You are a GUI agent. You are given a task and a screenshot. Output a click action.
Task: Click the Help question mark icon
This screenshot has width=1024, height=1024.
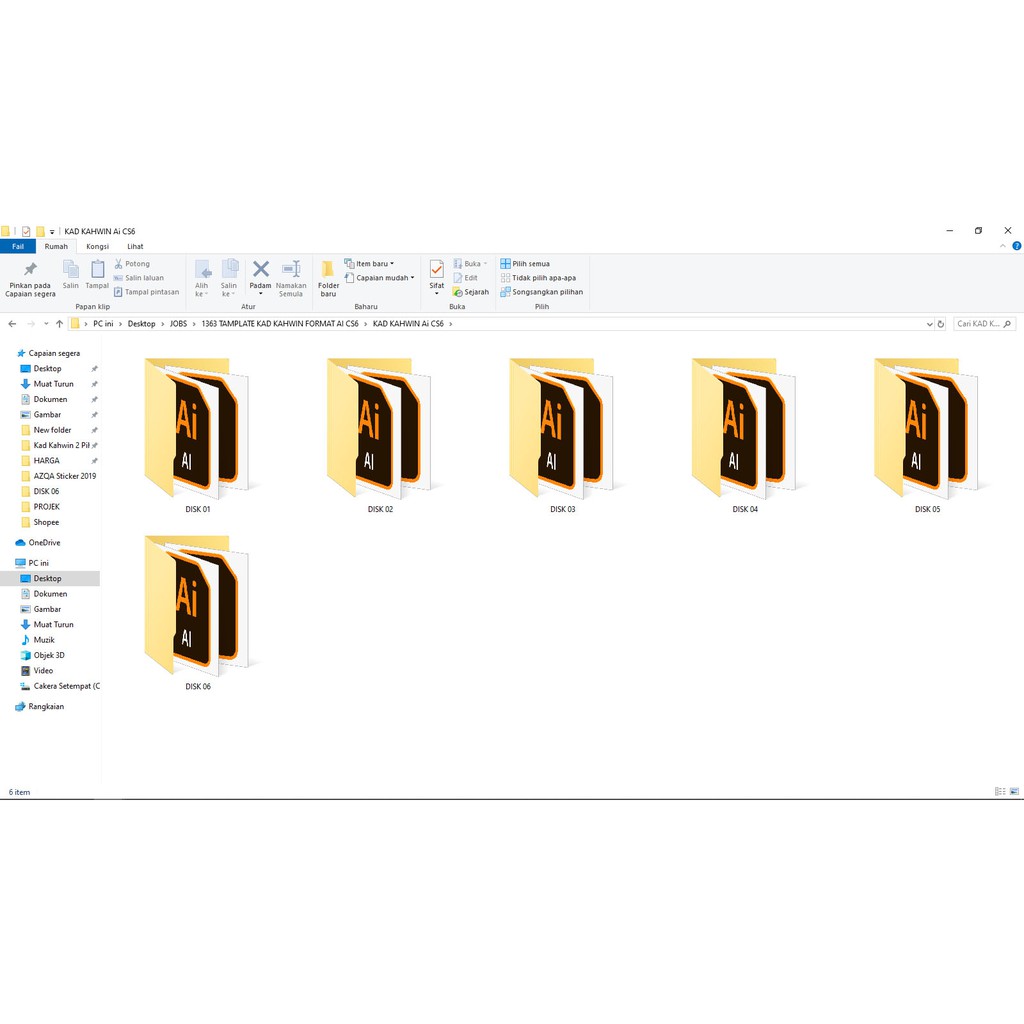(x=1017, y=246)
